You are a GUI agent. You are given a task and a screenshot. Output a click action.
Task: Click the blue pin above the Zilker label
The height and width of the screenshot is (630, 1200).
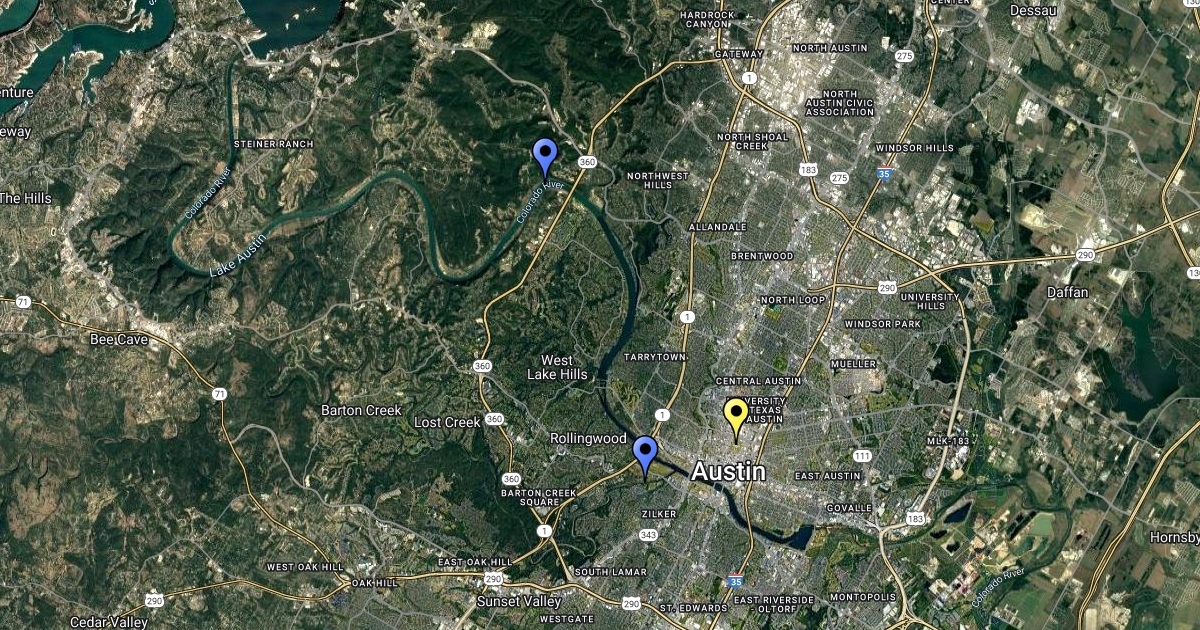click(x=645, y=457)
